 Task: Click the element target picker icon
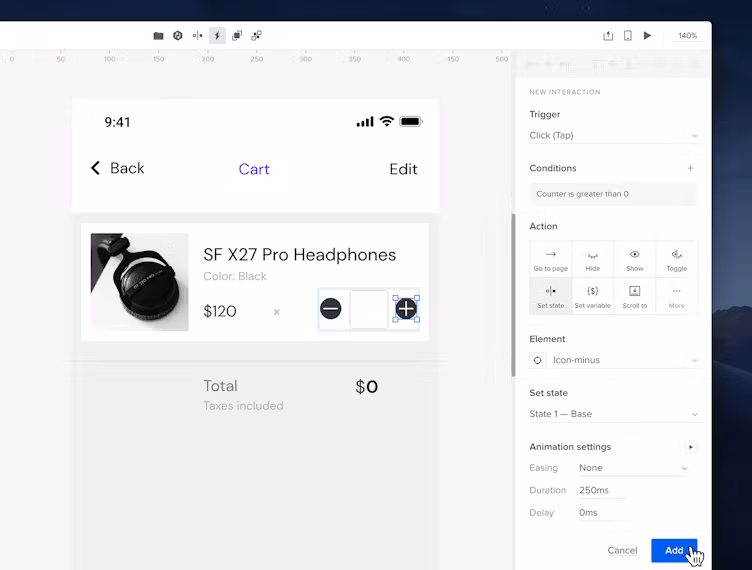[537, 360]
